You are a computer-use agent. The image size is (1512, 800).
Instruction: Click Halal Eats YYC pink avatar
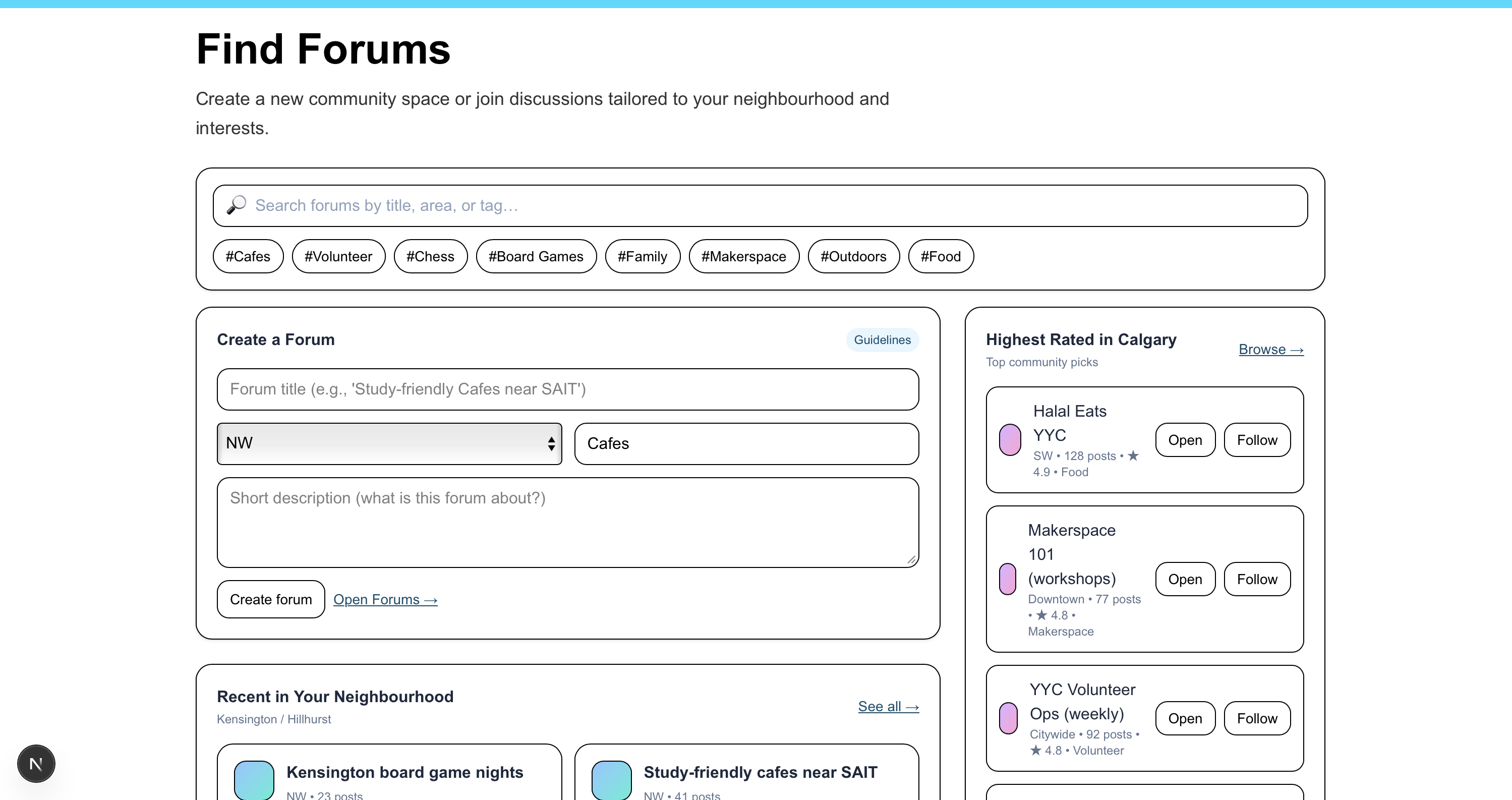coord(1010,440)
